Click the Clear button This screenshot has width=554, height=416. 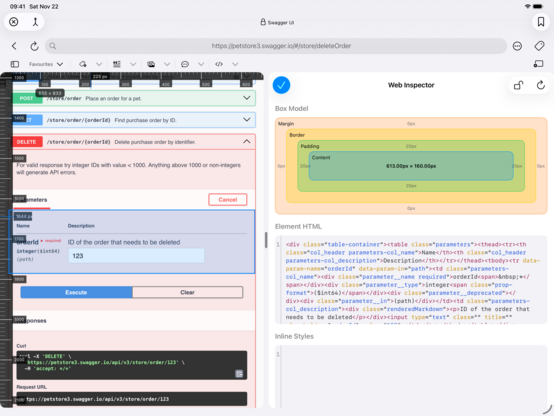pos(188,292)
